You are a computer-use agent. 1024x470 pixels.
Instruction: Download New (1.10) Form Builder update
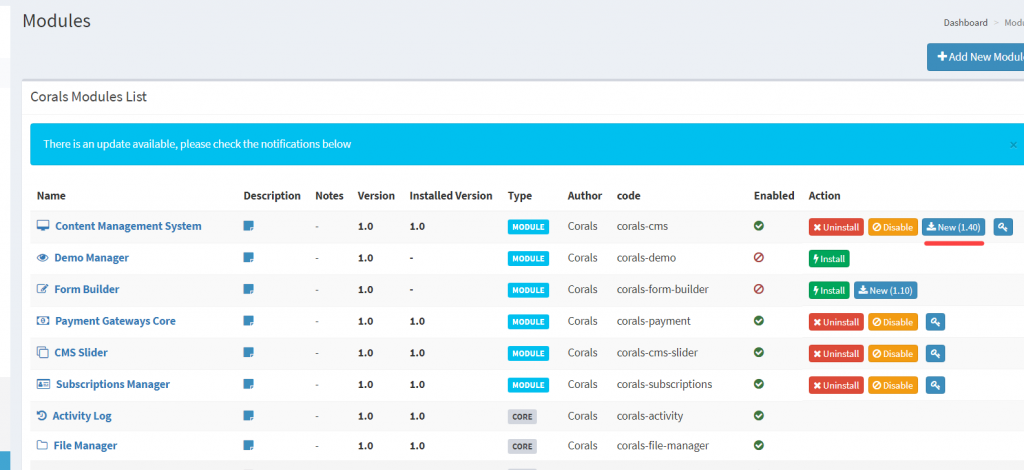pyautogui.click(x=886, y=290)
